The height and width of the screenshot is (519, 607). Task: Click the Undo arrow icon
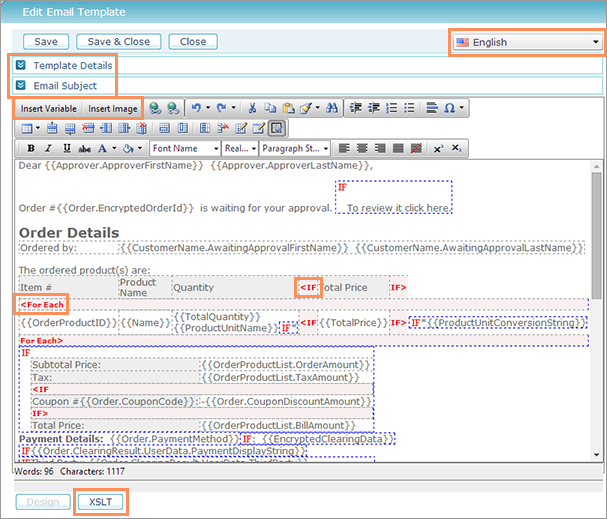point(197,108)
